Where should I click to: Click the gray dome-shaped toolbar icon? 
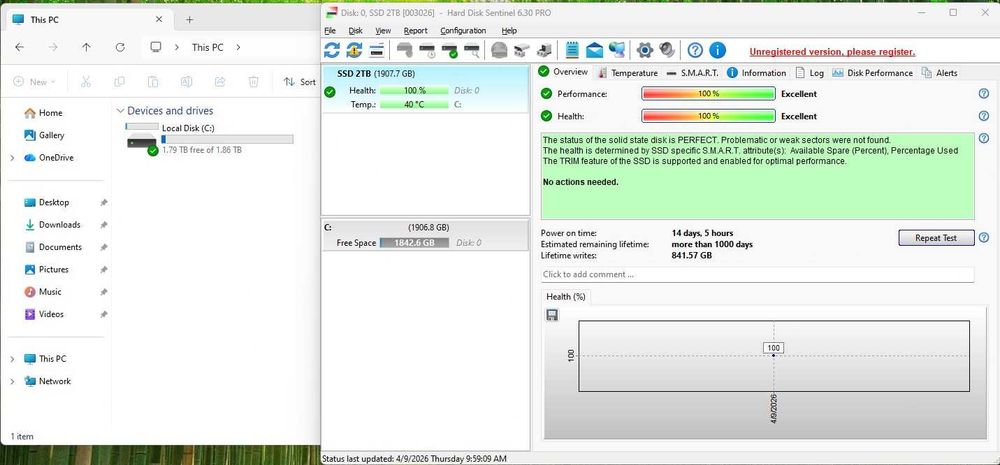(x=499, y=50)
